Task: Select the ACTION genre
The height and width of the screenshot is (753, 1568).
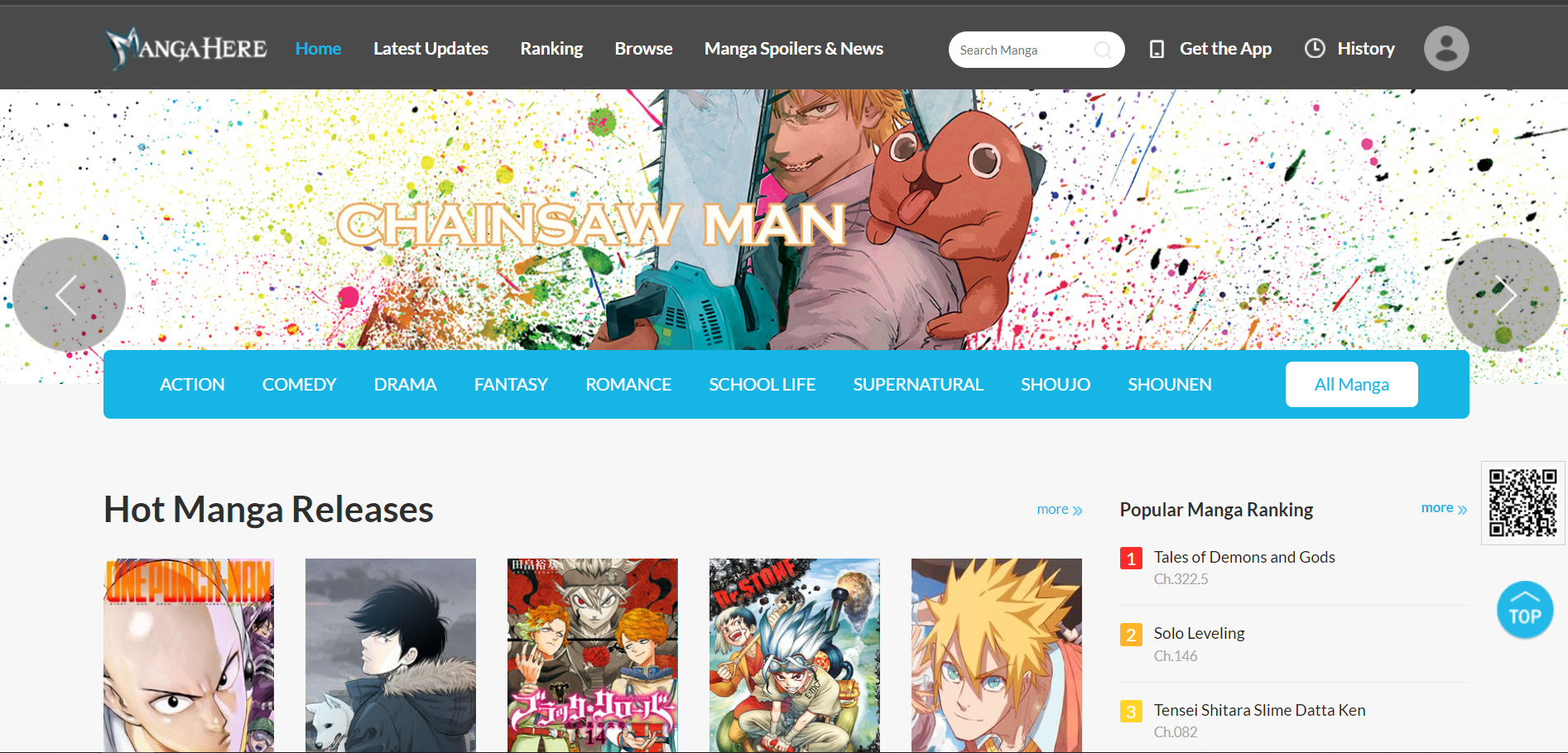Action: click(192, 385)
